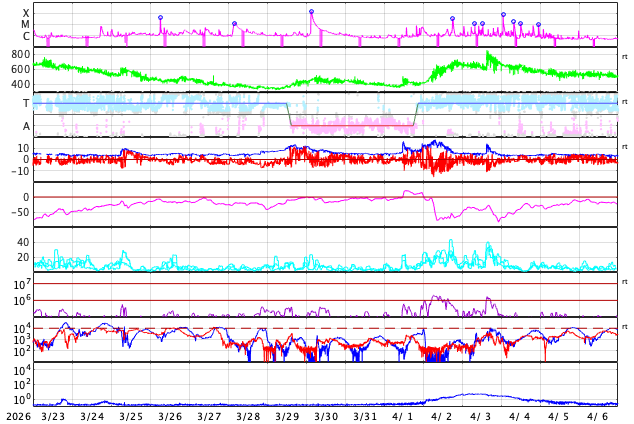Image resolution: width=634 pixels, height=424 pixels.
Task: Select the flare circle marker on 3/27
Action: 234,24
